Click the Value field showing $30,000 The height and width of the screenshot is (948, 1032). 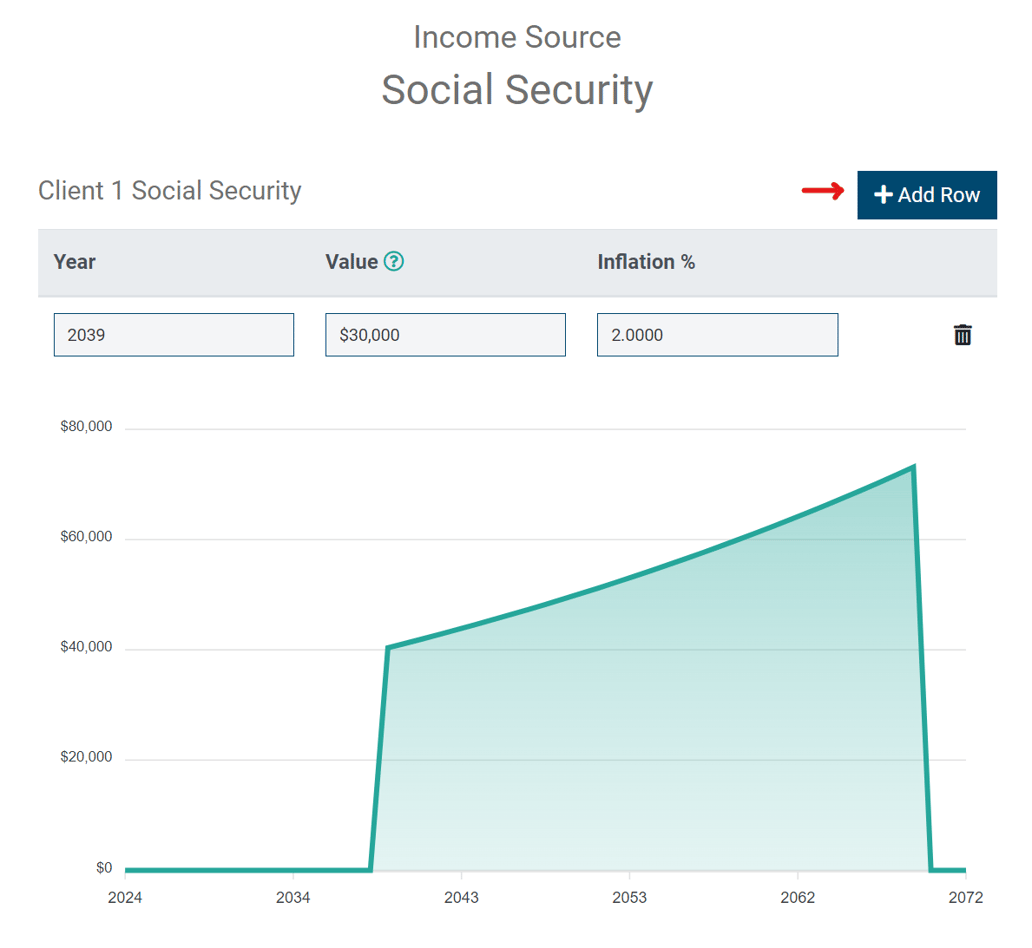click(445, 335)
